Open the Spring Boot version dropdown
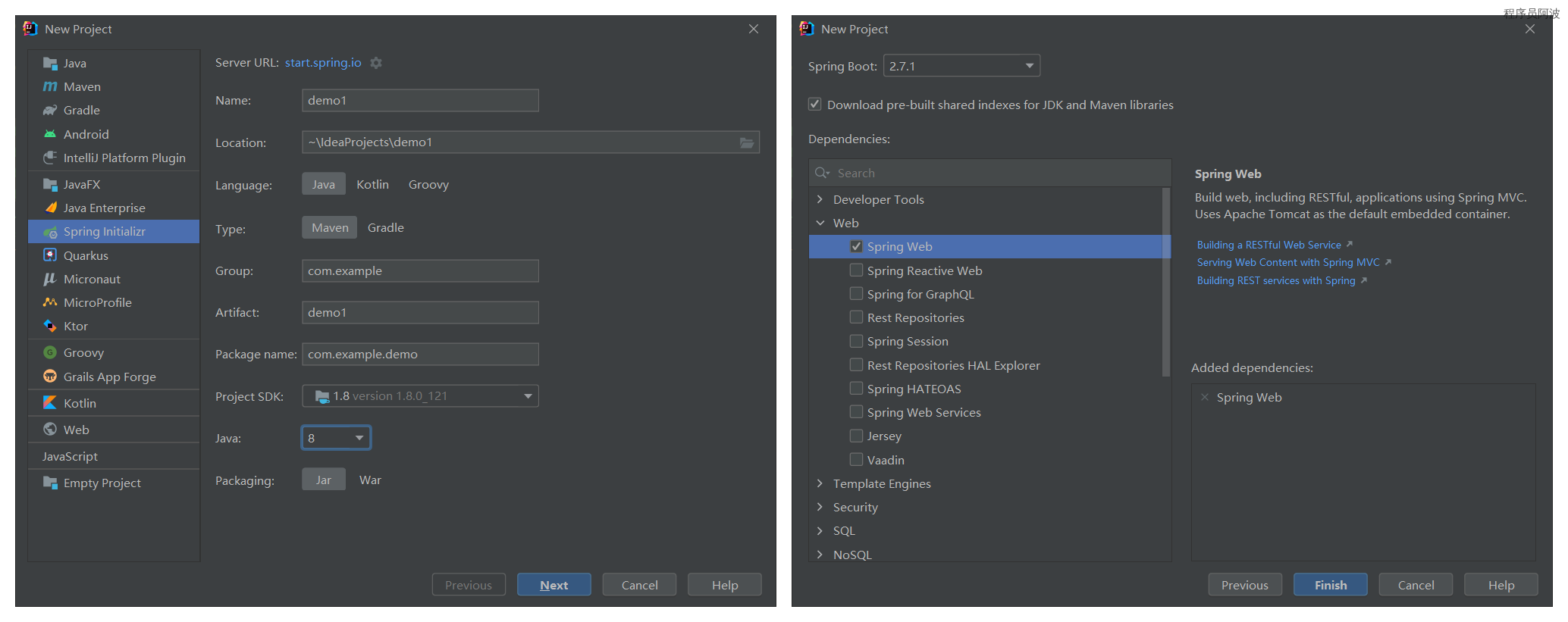 [x=1029, y=66]
